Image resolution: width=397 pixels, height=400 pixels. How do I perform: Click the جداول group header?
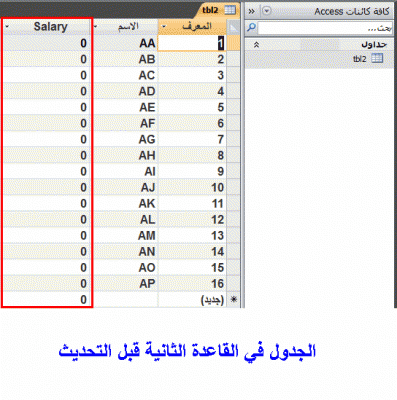point(319,44)
